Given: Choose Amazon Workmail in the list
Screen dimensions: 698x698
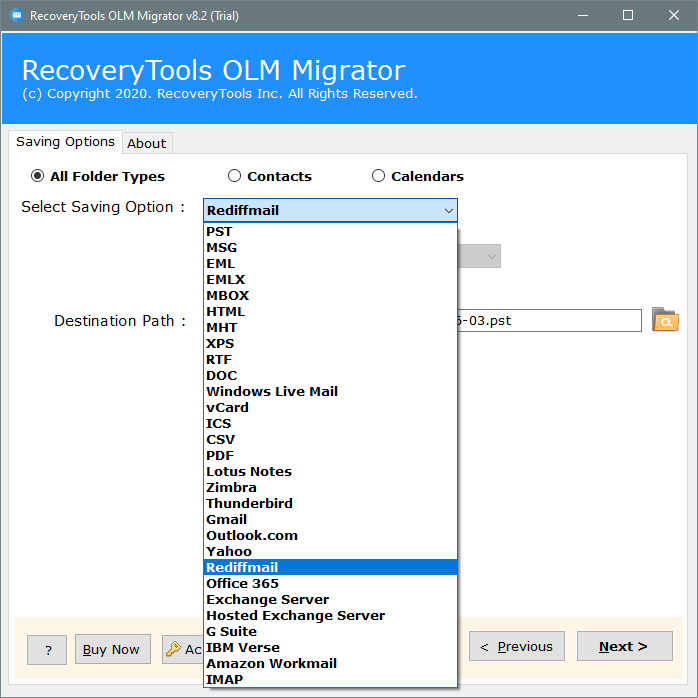Looking at the screenshot, I should pyautogui.click(x=330, y=664).
